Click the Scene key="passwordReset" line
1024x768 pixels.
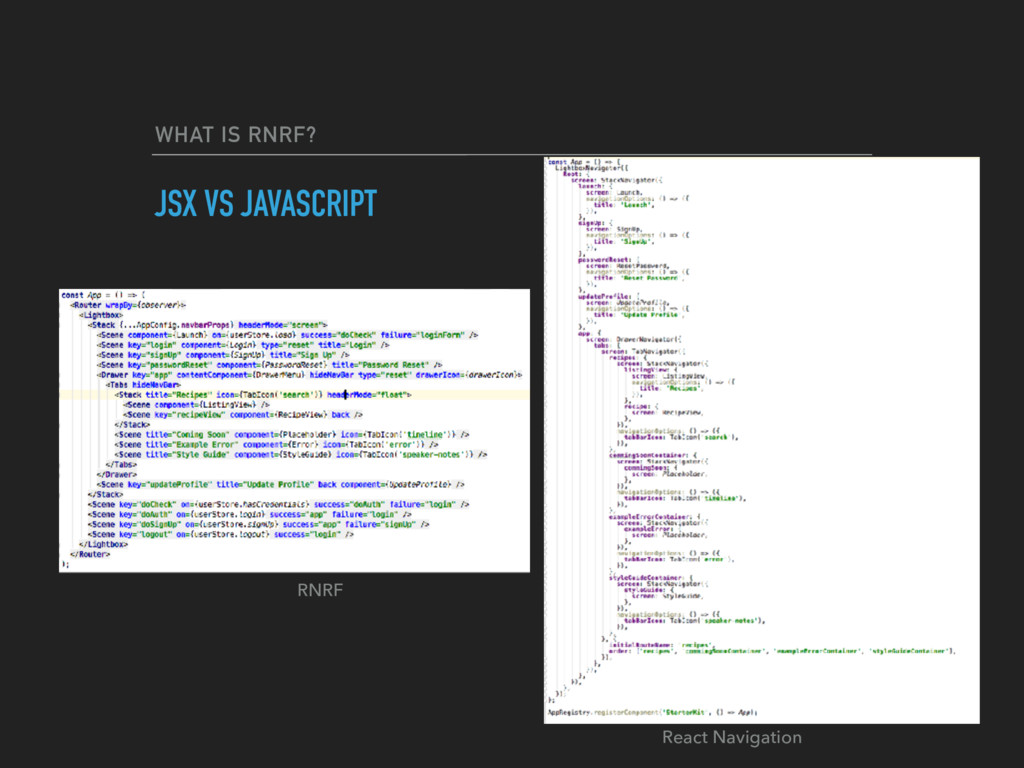270,364
